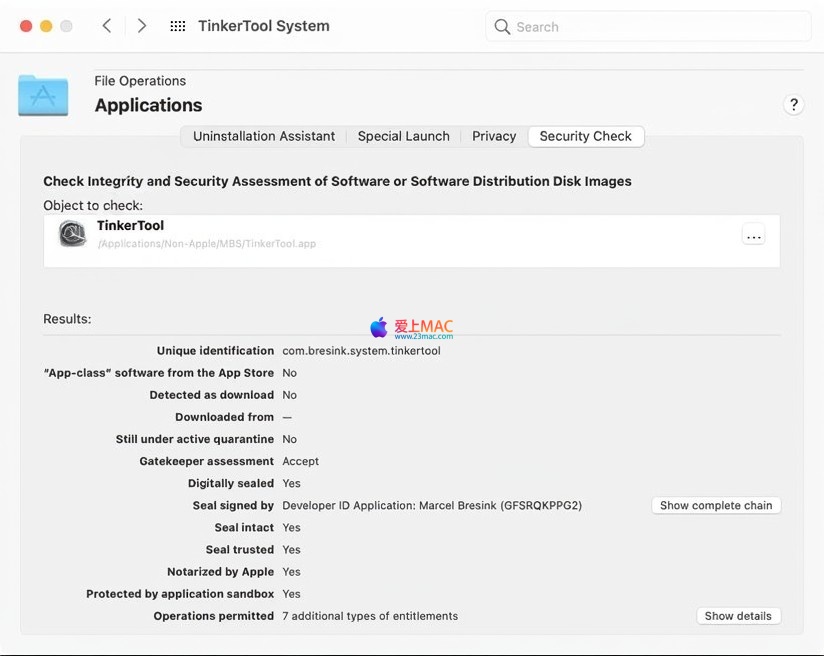824x656 pixels.
Task: Click Show details button
Action: (x=738, y=616)
